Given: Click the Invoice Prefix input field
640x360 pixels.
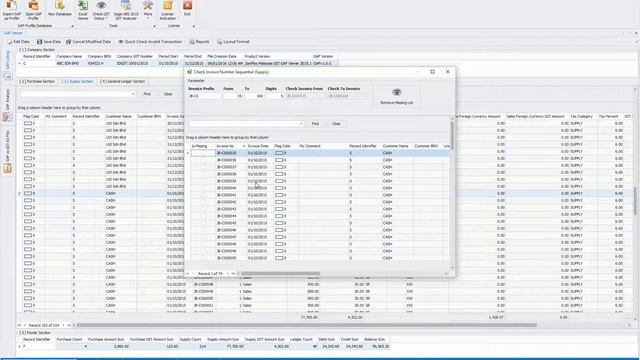Looking at the screenshot, I should click(204, 96).
